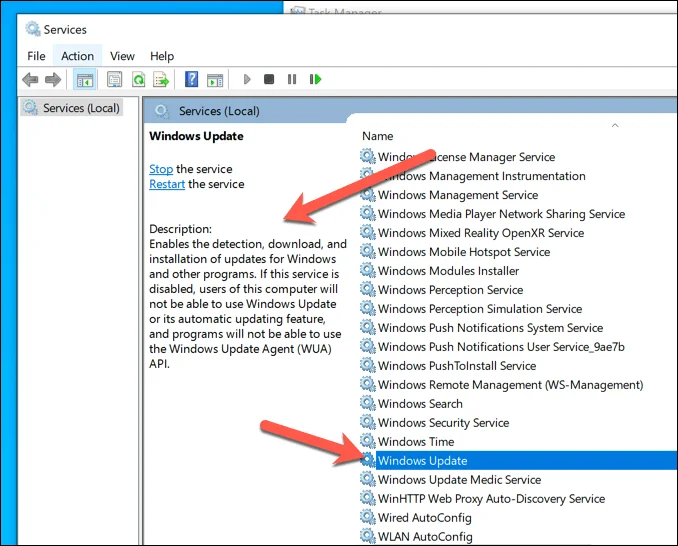Click gear icon beside Windows Time

(x=368, y=441)
